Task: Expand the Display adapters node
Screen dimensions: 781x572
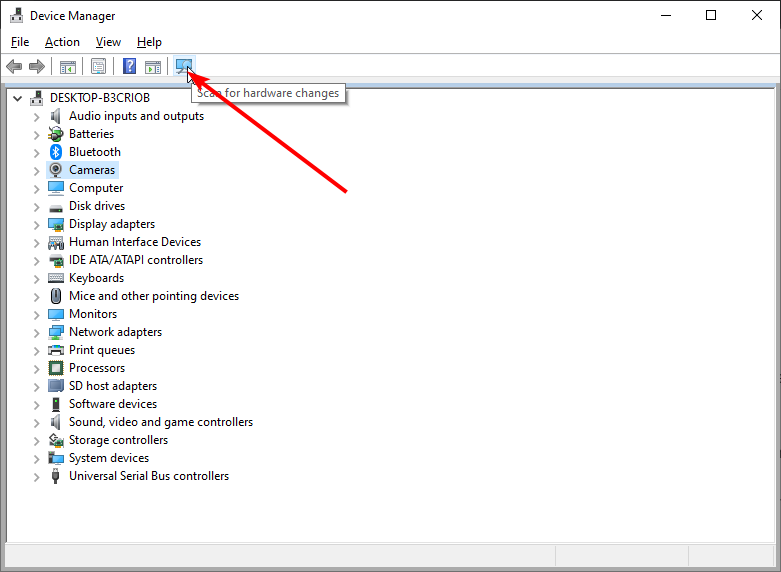Action: click(37, 224)
